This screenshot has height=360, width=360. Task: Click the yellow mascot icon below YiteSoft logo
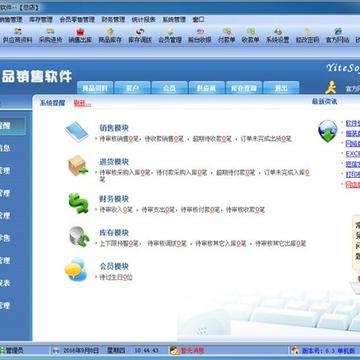click(x=331, y=87)
